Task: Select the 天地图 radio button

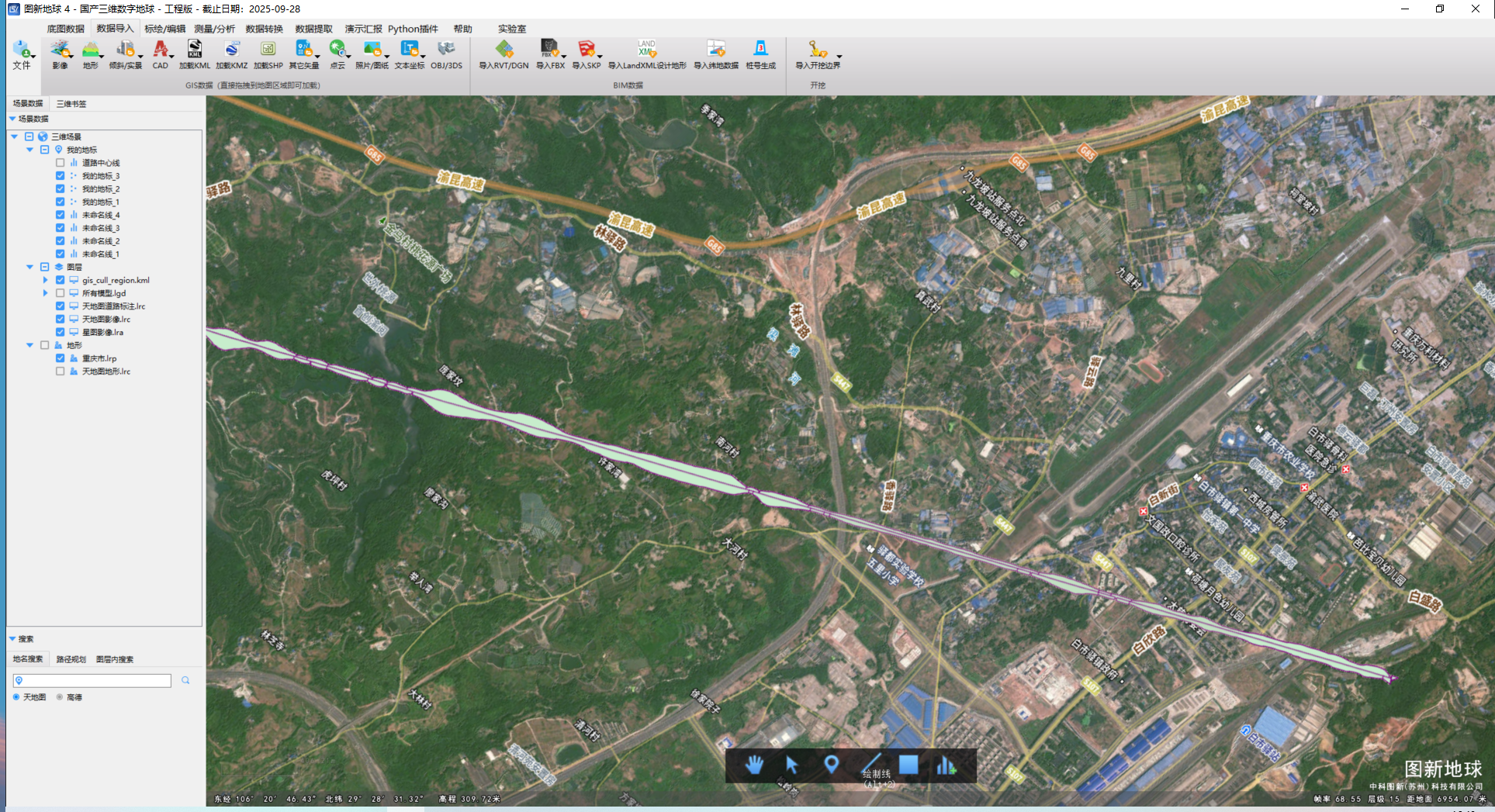Action: pyautogui.click(x=16, y=697)
